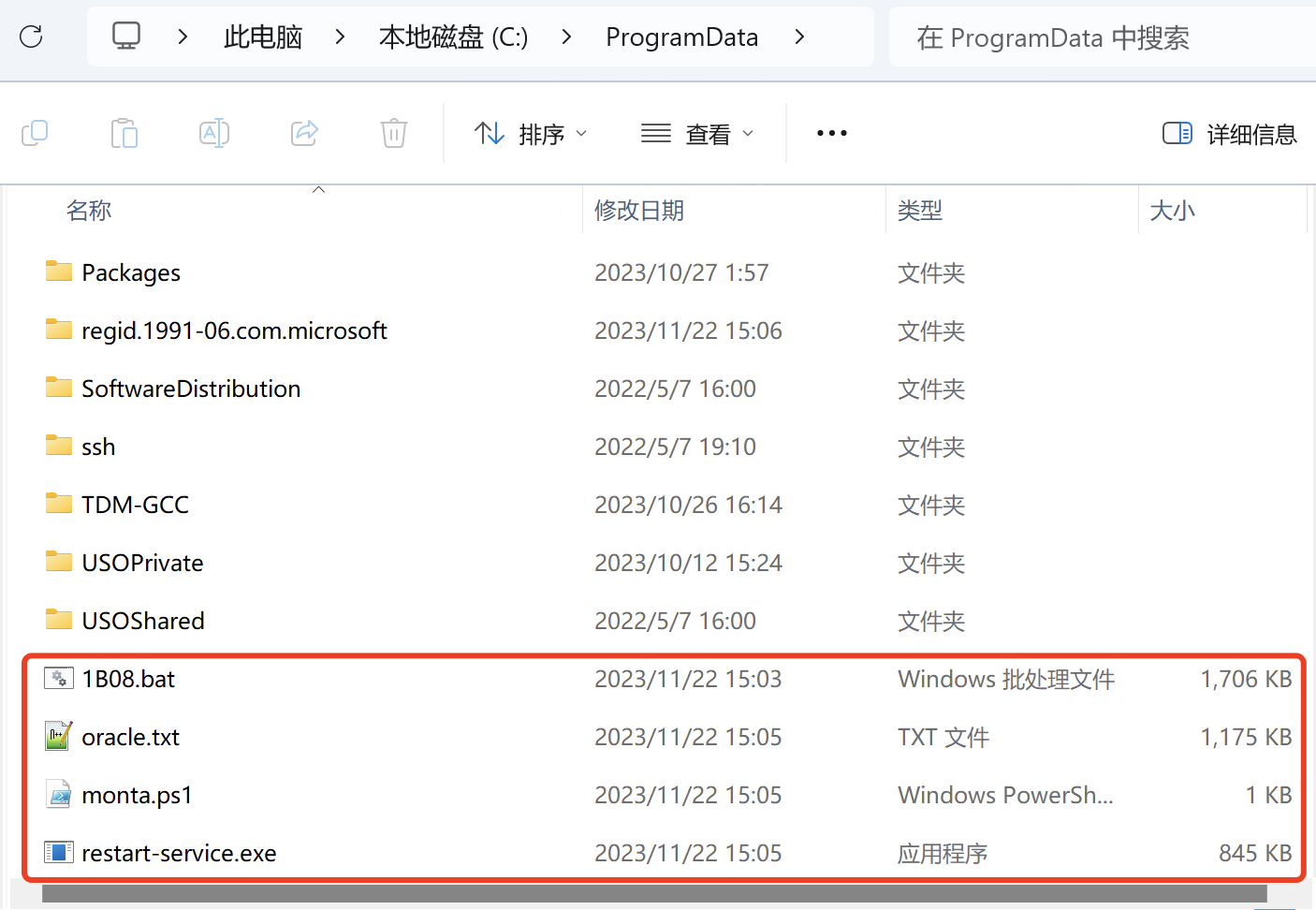The height and width of the screenshot is (910, 1316).
Task: Click the horizontal scrollbar at the bottom
Action: [653, 894]
